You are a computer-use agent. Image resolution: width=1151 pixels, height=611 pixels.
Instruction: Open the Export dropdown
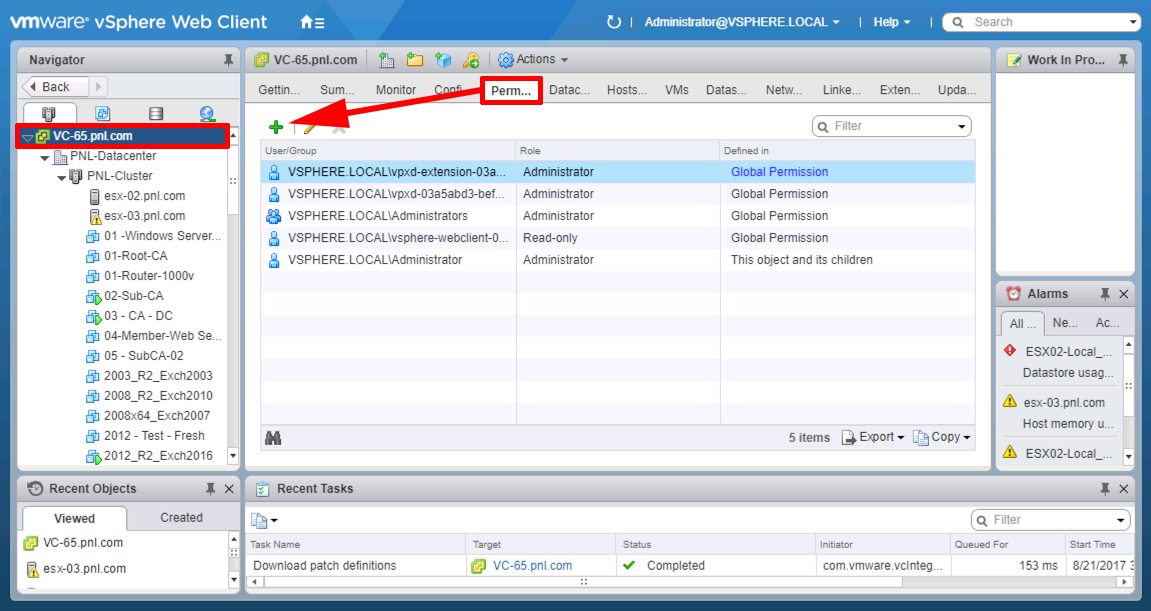coord(873,437)
